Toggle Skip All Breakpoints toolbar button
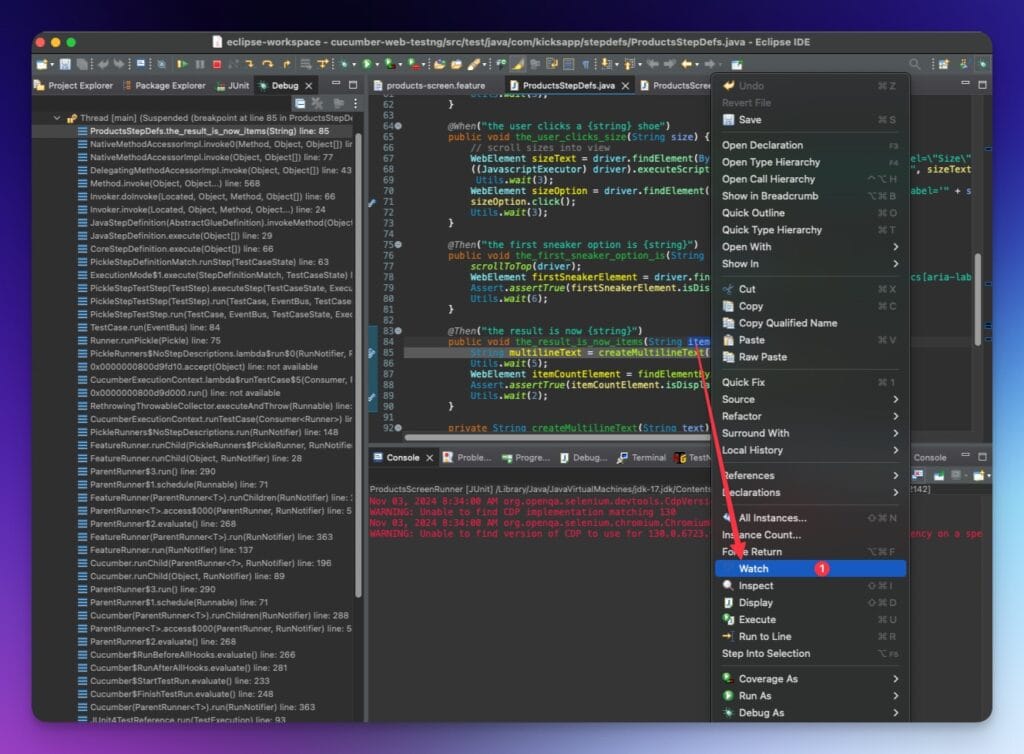The width and height of the screenshot is (1024, 754). tap(161, 64)
